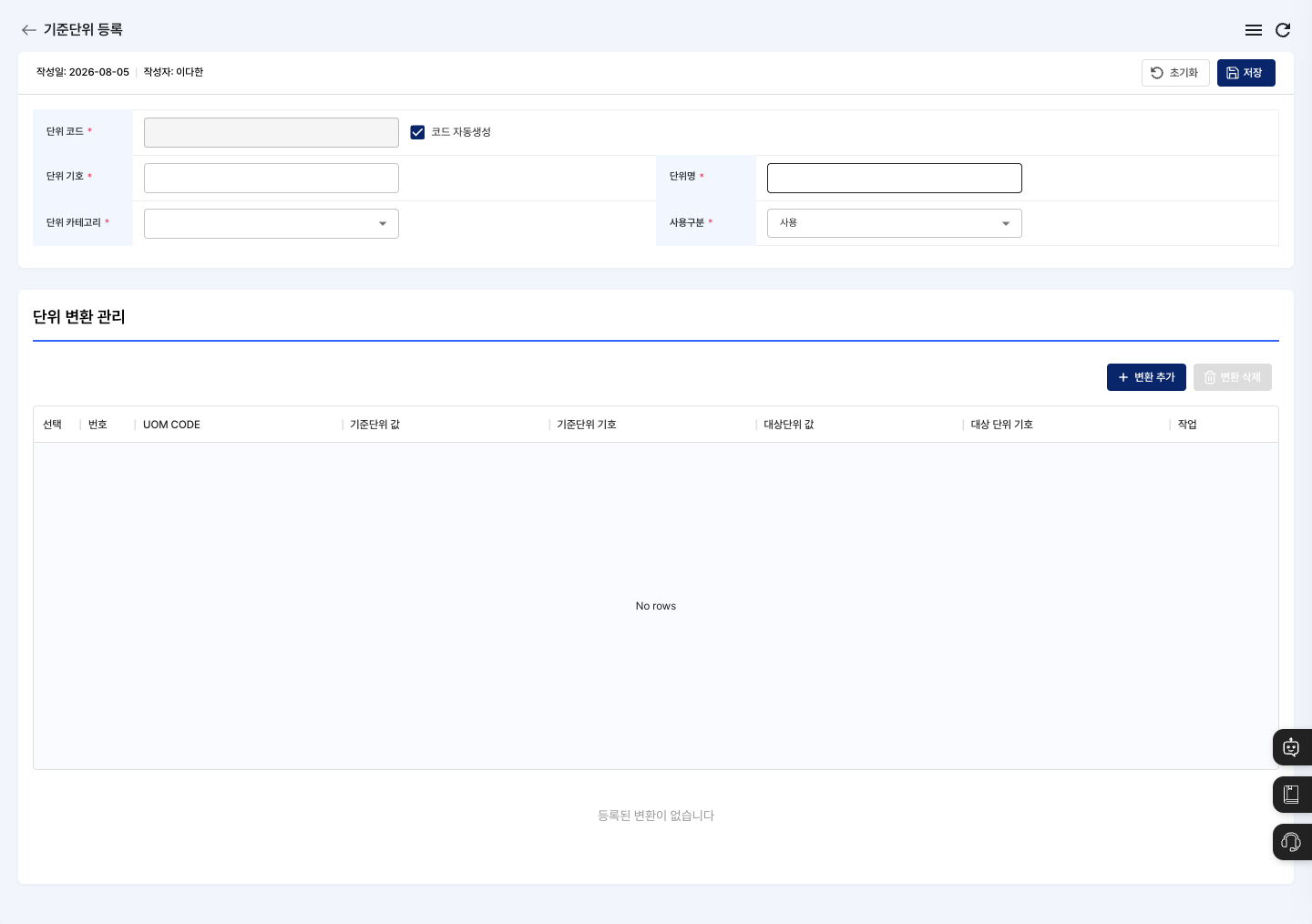Click the 저장 save button
This screenshot has width=1312, height=924.
tap(1245, 73)
